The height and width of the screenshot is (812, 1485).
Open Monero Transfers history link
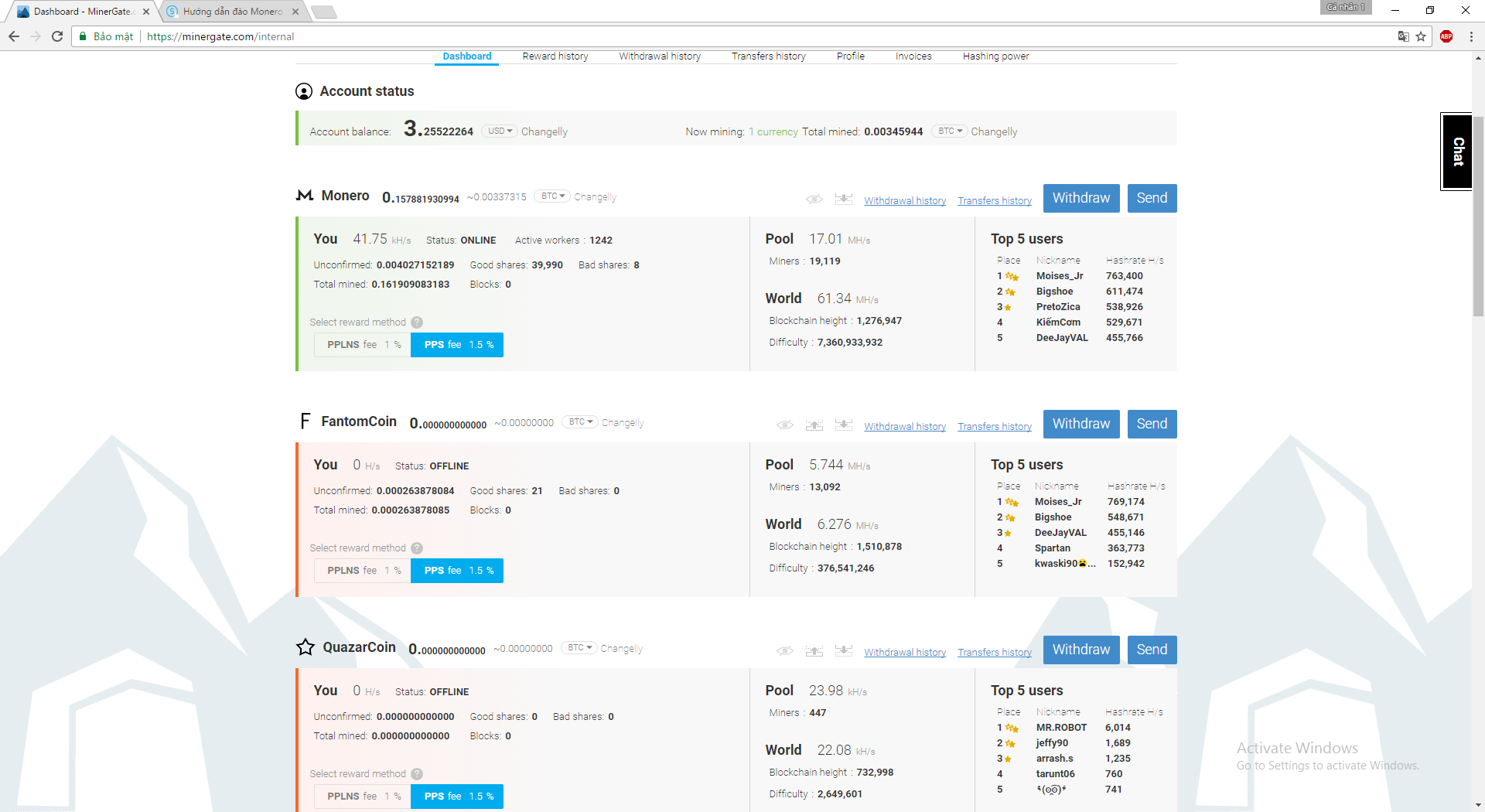995,201
